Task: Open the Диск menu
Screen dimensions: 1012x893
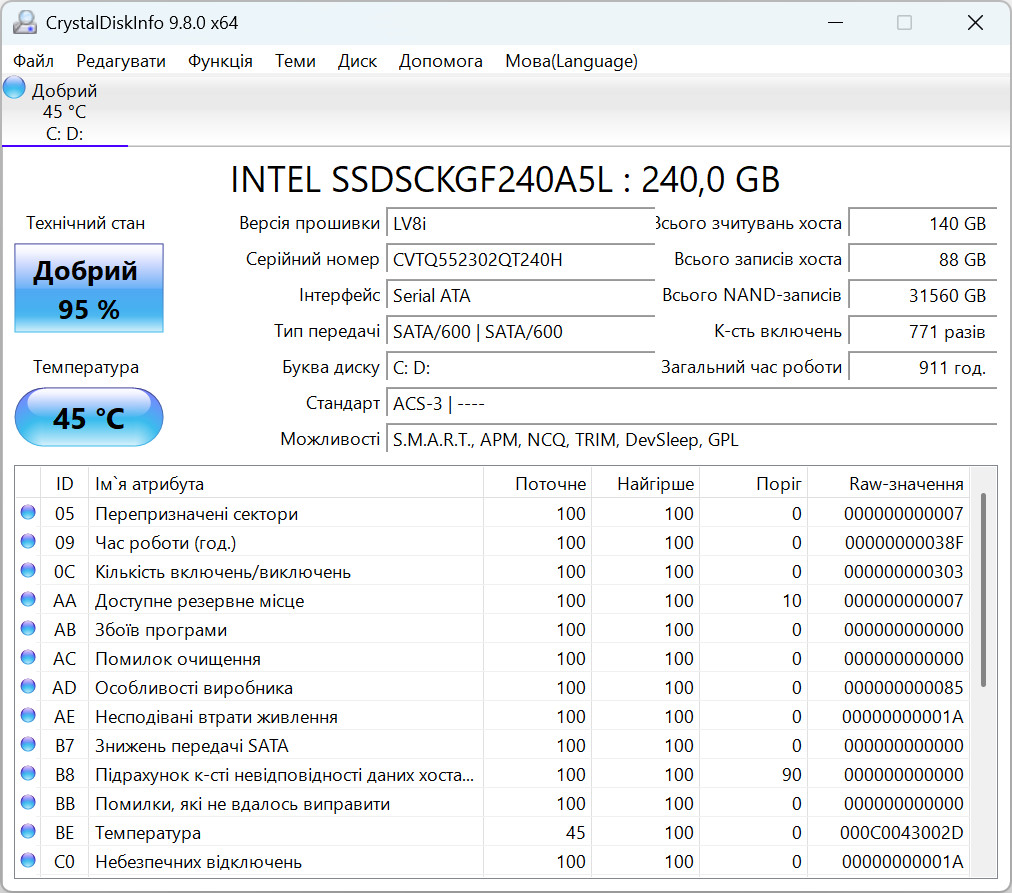Action: (x=357, y=61)
